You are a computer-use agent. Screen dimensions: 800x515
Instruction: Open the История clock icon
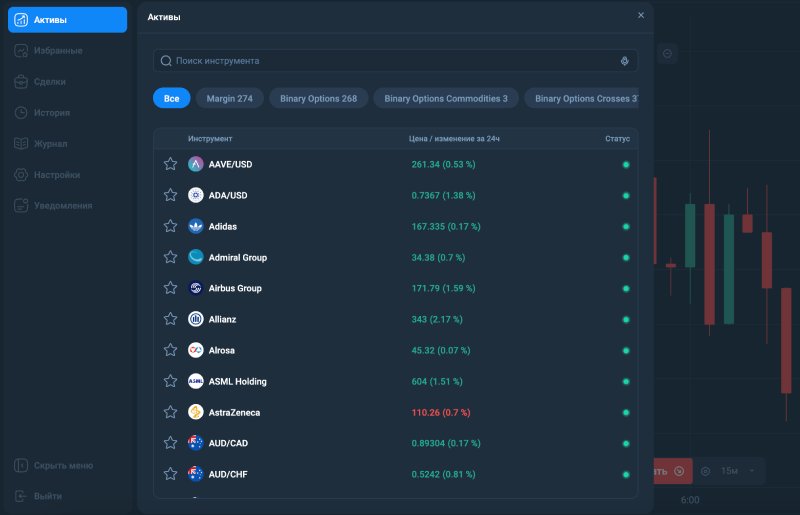click(21, 113)
